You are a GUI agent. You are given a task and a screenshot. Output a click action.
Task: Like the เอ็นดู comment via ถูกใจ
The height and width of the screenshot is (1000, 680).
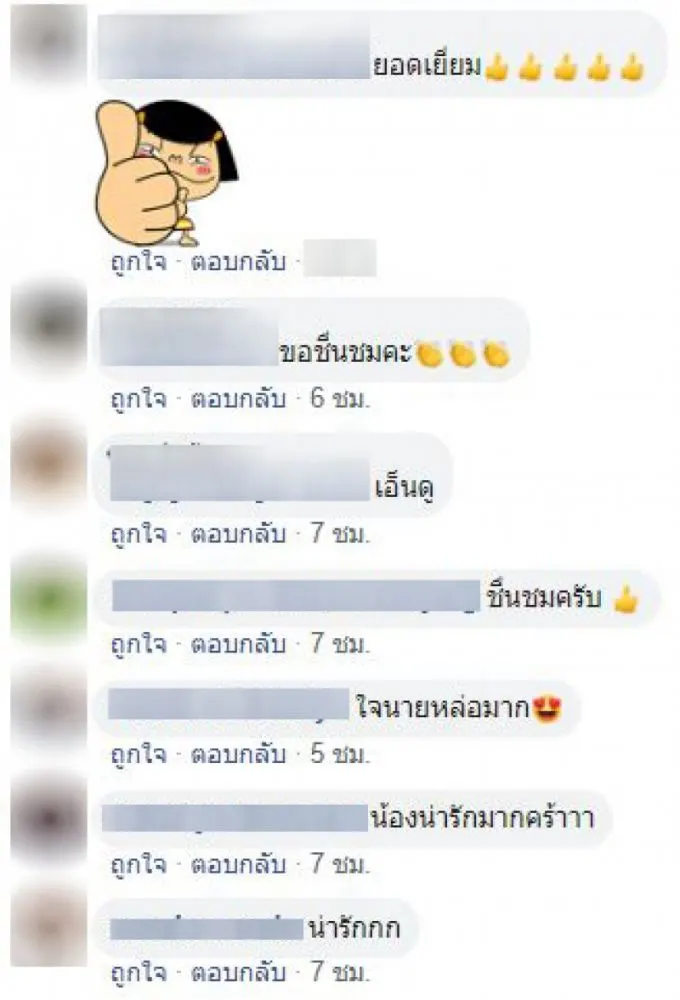click(x=138, y=533)
